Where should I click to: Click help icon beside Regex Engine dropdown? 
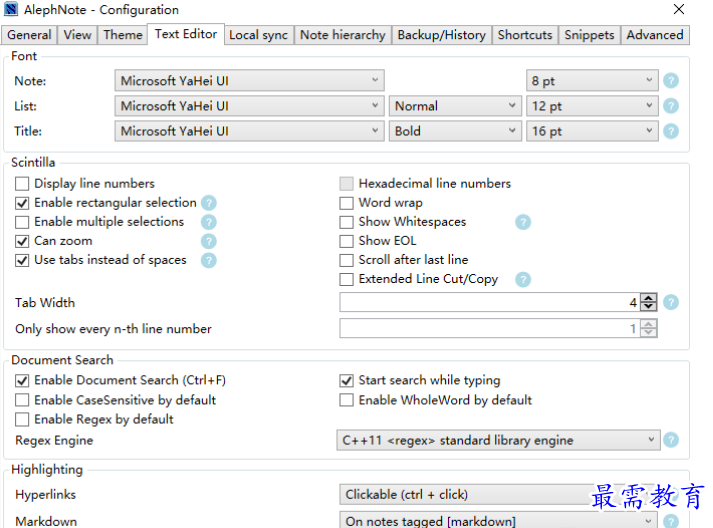point(671,440)
